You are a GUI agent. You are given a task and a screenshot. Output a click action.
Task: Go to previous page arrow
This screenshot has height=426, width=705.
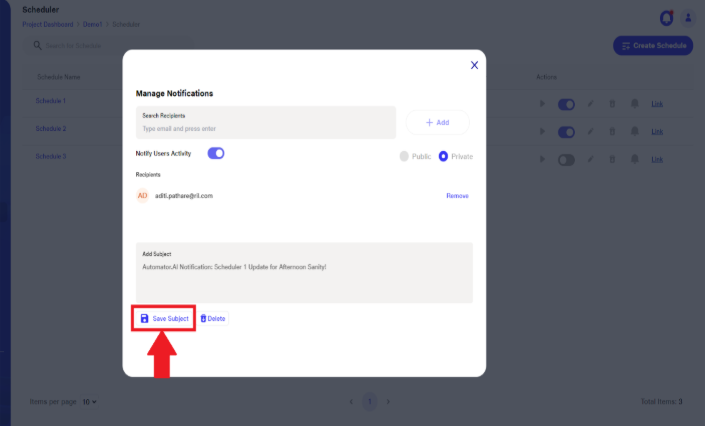351,402
